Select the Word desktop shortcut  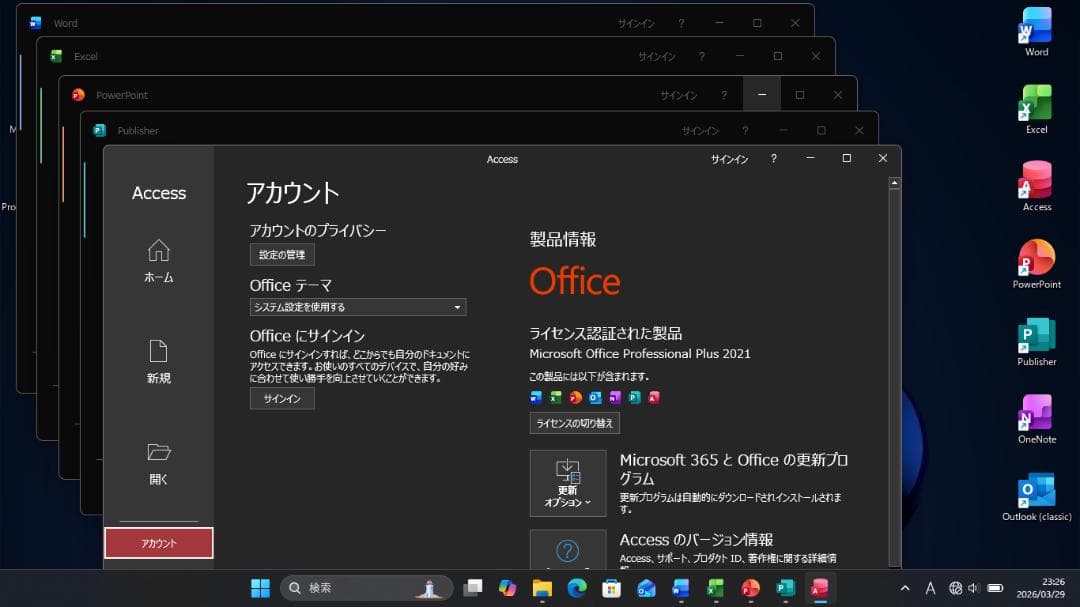pos(1036,32)
